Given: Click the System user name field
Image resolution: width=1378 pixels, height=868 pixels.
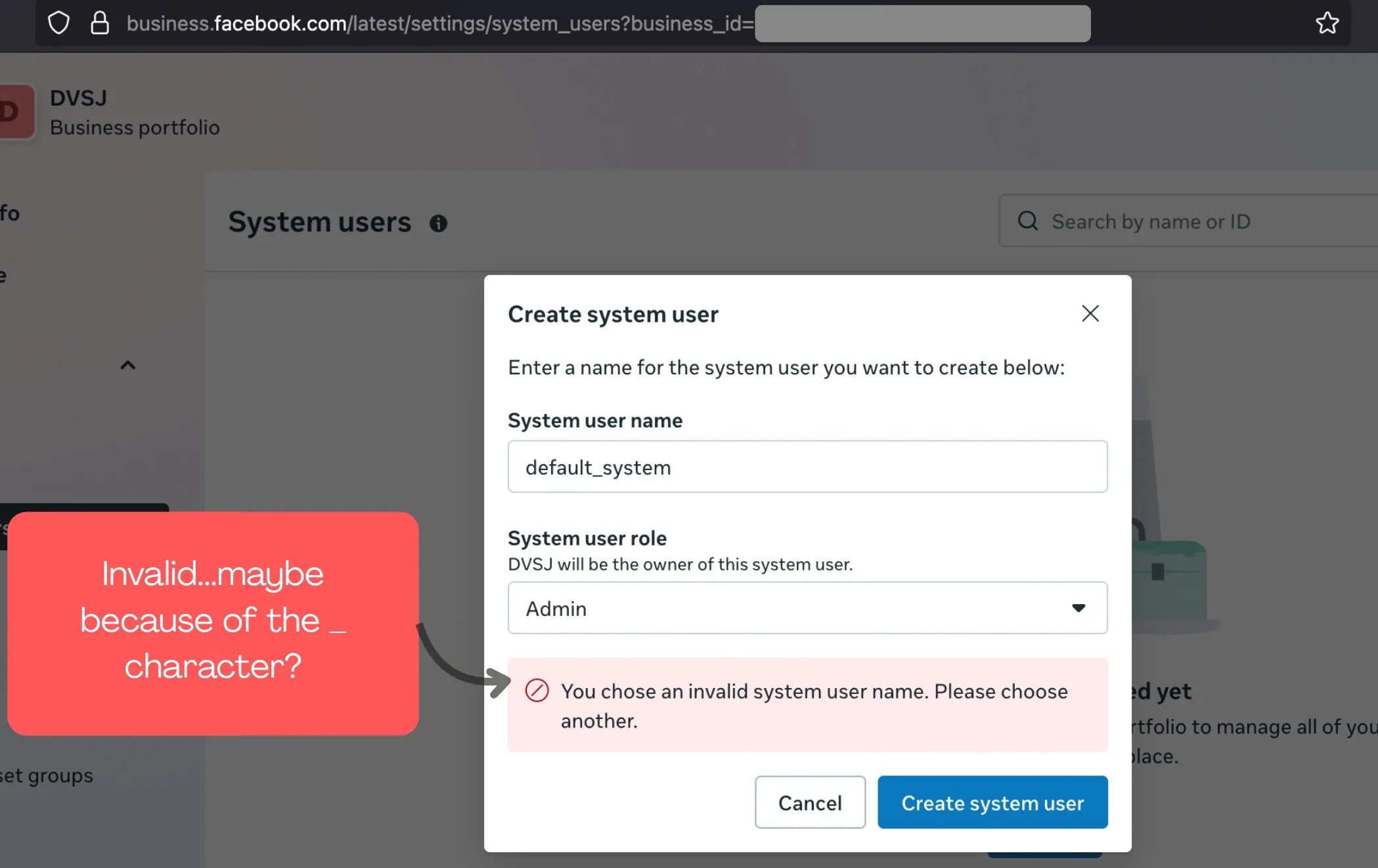Looking at the screenshot, I should pyautogui.click(x=807, y=467).
